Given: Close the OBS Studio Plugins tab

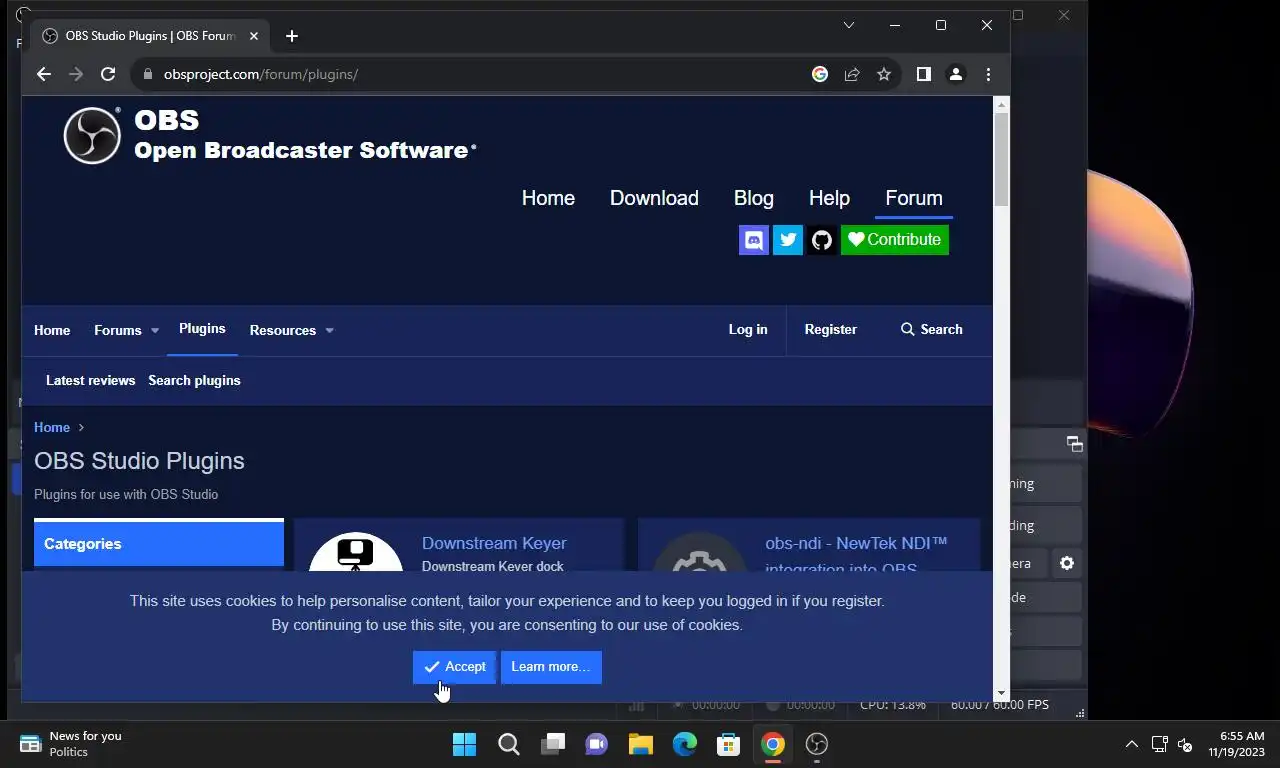Looking at the screenshot, I should pos(254,36).
